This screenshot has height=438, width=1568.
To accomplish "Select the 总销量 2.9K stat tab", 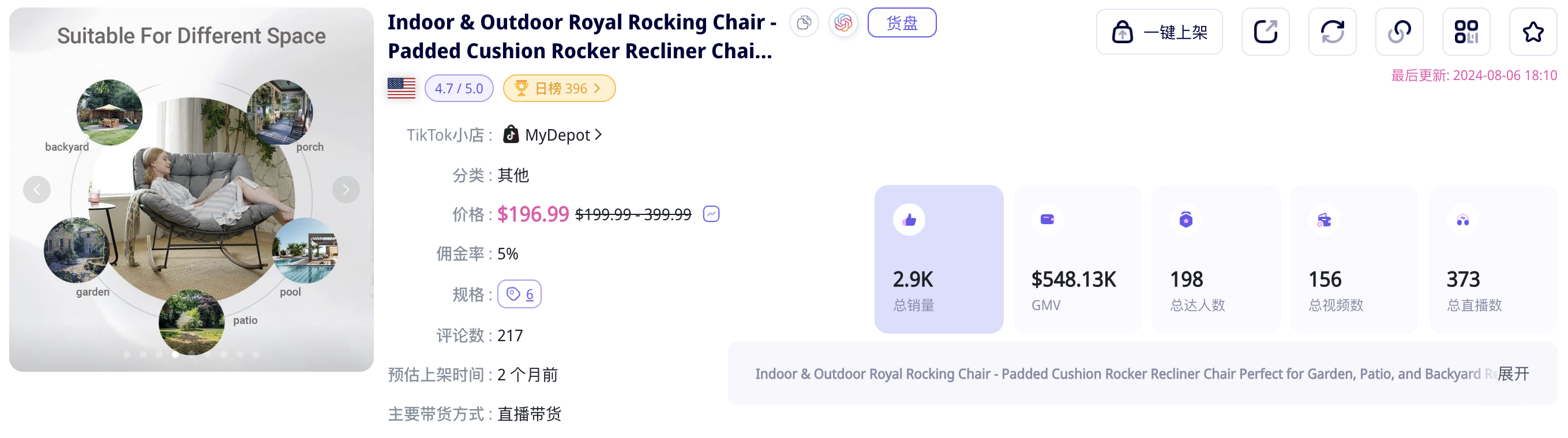I will pos(939,259).
